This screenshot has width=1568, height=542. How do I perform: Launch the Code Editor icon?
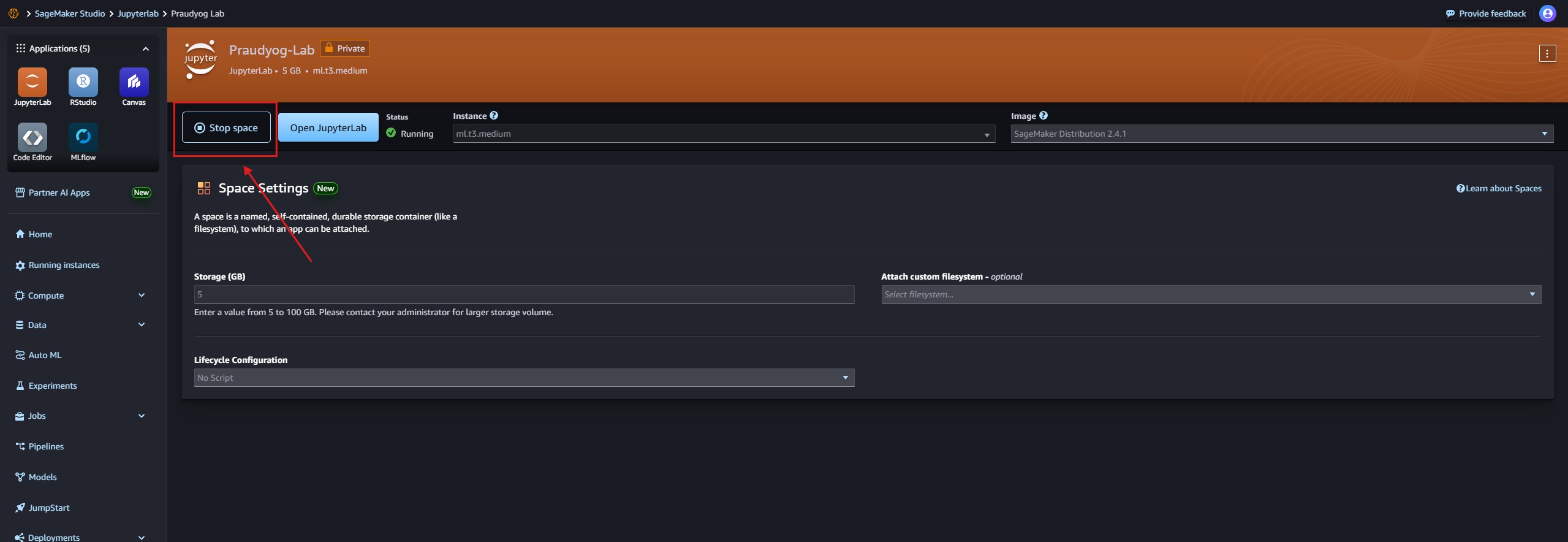[x=32, y=138]
